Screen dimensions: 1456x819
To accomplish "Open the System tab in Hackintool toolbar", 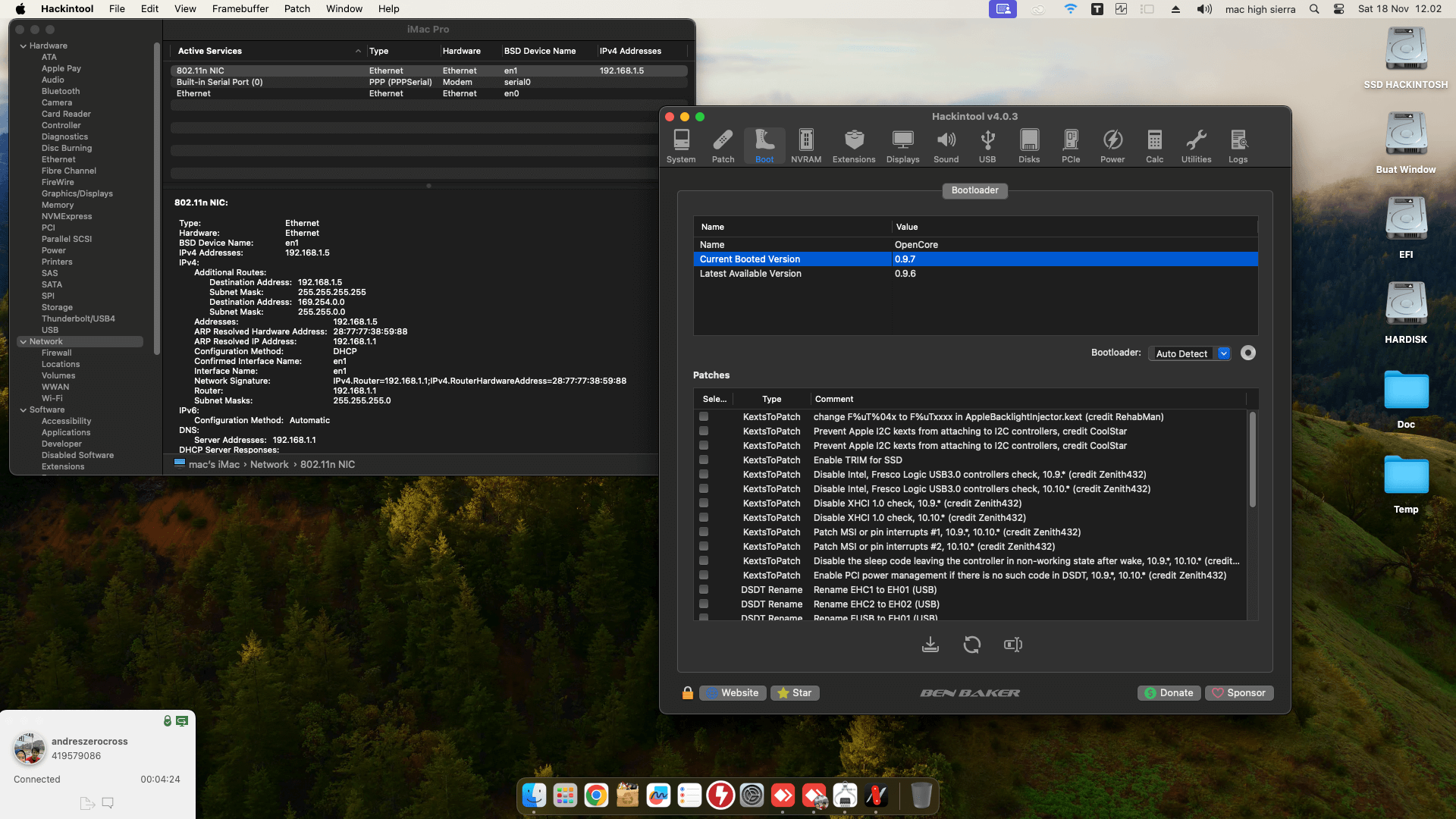I will pos(681,146).
